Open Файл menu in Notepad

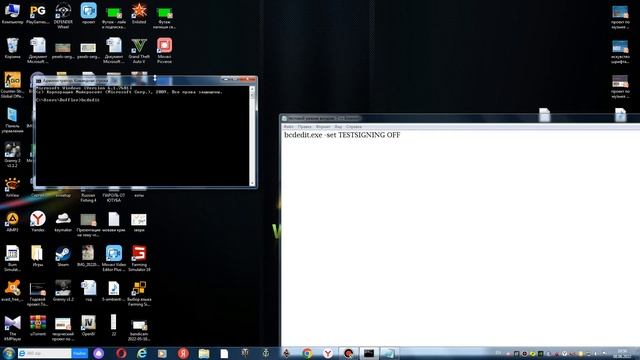click(x=289, y=127)
